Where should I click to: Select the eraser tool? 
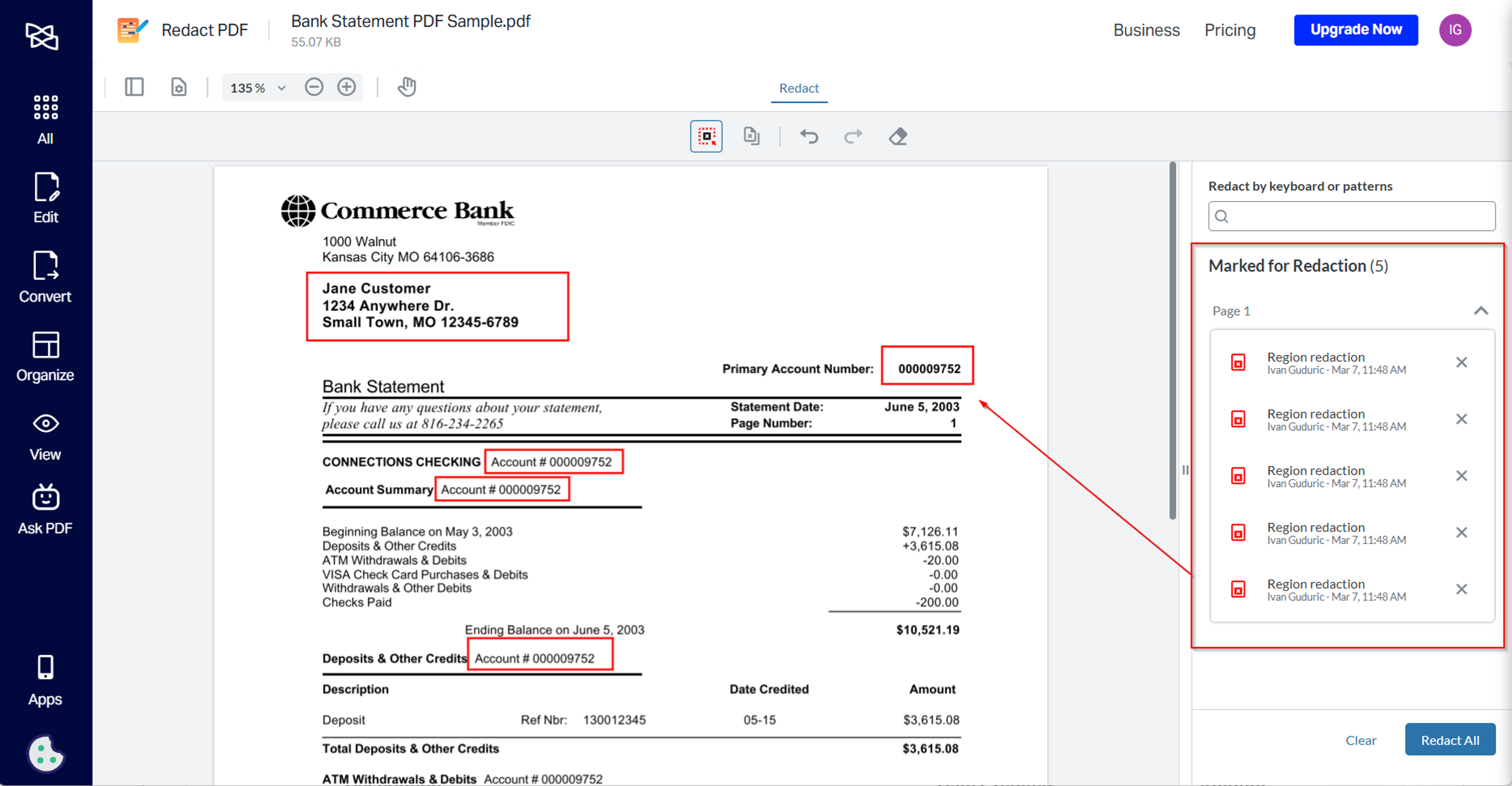coord(898,136)
